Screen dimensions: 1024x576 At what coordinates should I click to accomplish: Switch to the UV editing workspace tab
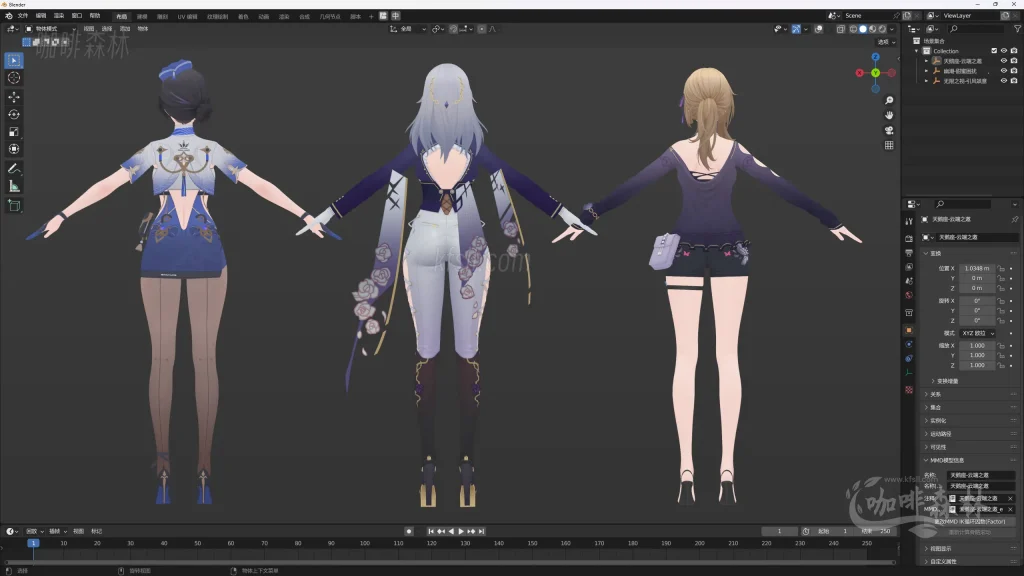(187, 16)
